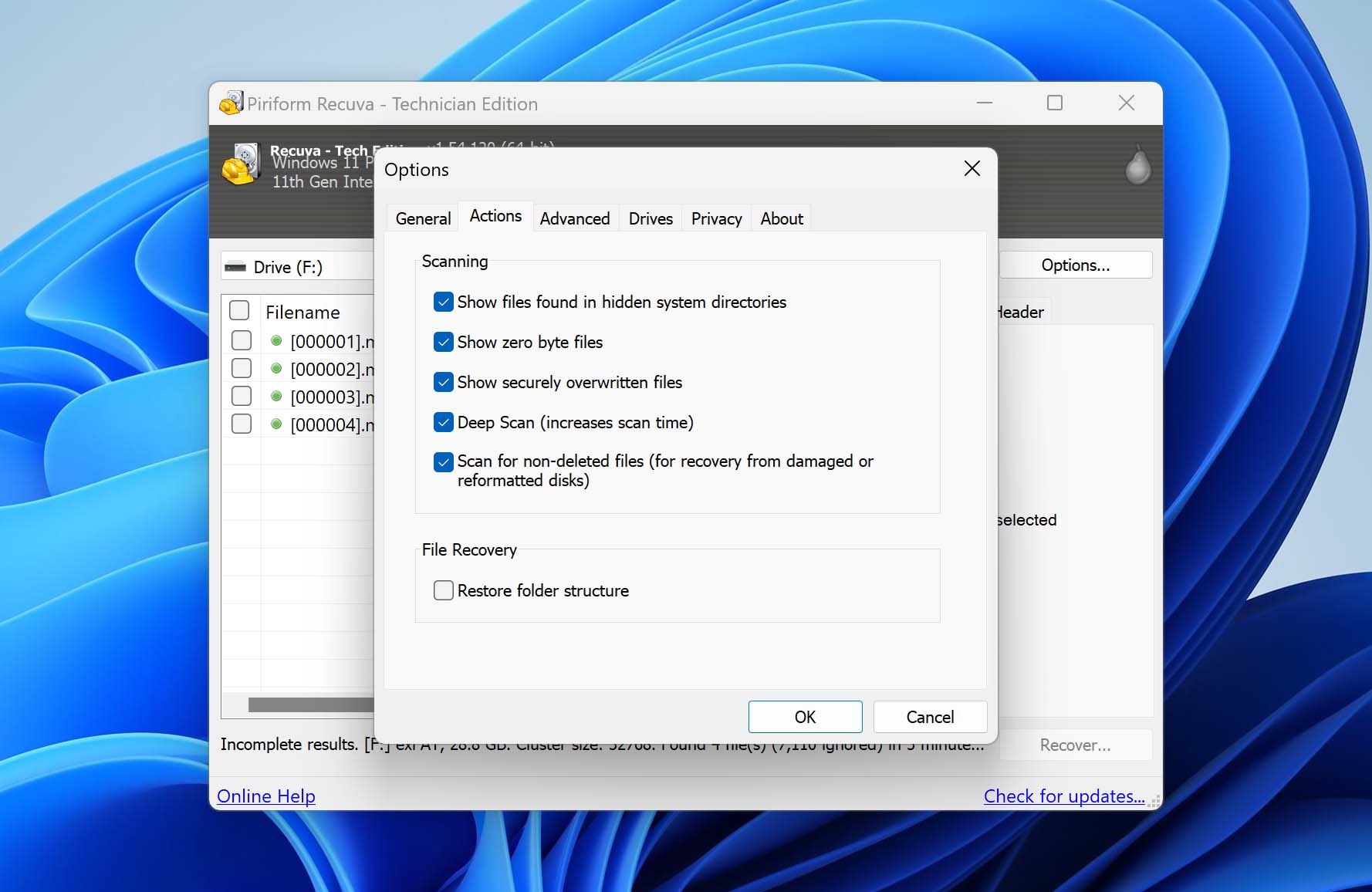Check the box for file [000002]
This screenshot has width=1372, height=892.
pyautogui.click(x=242, y=368)
